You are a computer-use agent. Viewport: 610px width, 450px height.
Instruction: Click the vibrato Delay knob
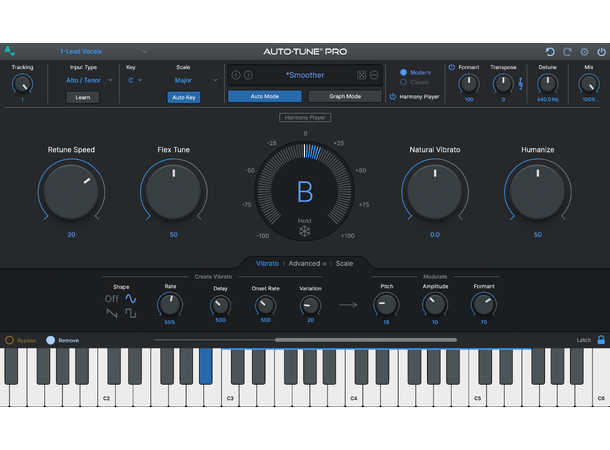(x=221, y=306)
